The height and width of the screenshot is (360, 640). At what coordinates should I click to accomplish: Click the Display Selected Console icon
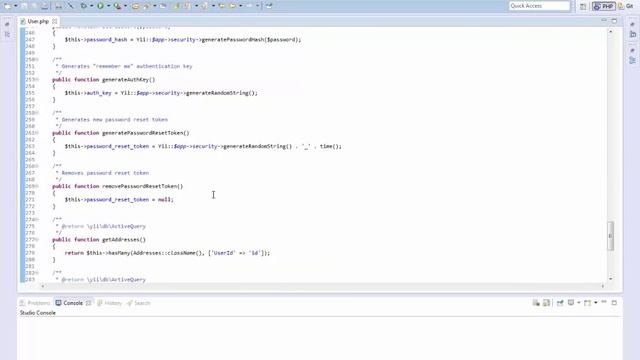571,303
